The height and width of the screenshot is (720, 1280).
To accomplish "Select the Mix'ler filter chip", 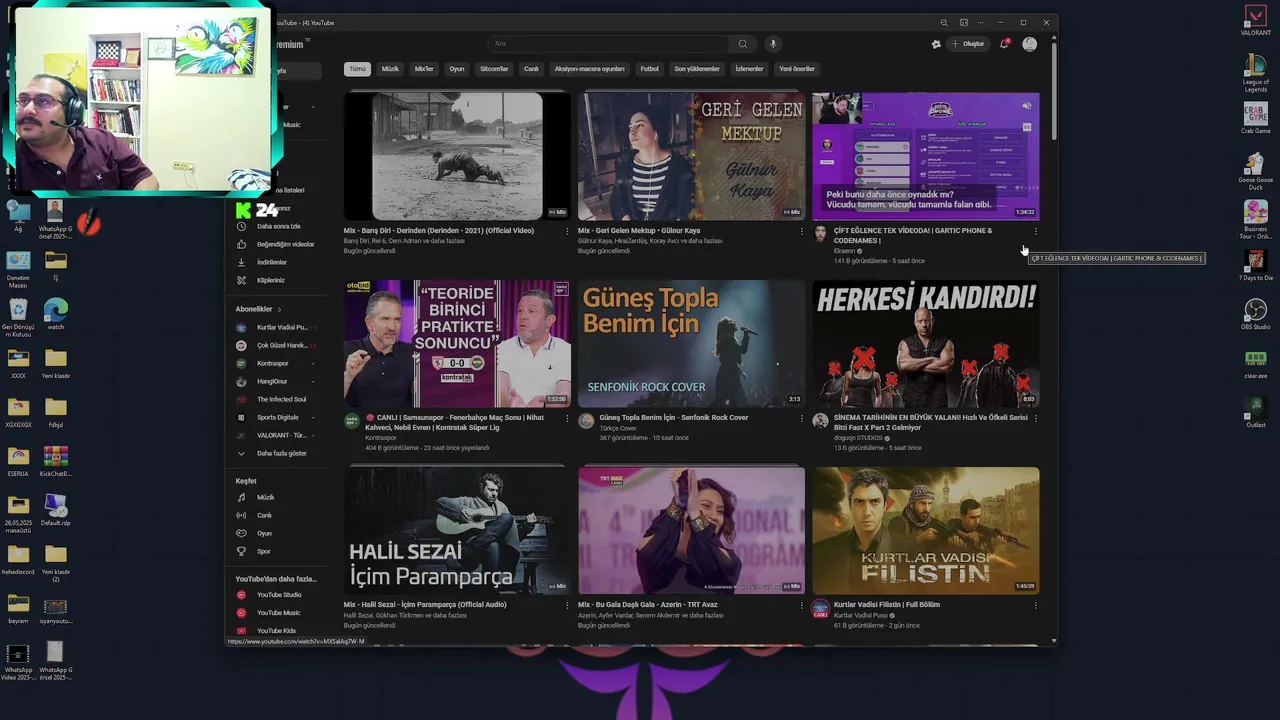I will point(424,69).
